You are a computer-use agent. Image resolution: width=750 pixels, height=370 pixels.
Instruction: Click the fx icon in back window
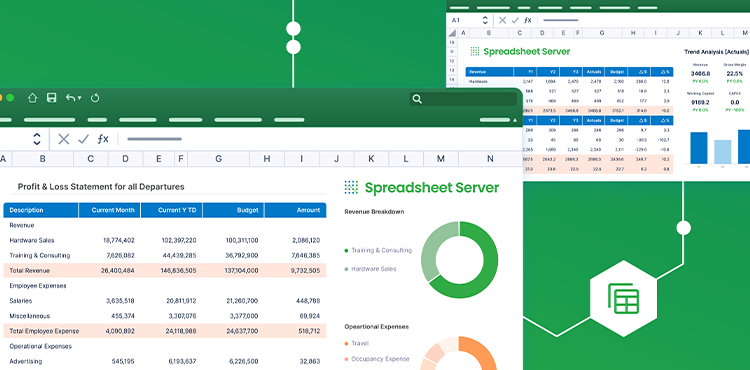pyautogui.click(x=528, y=20)
